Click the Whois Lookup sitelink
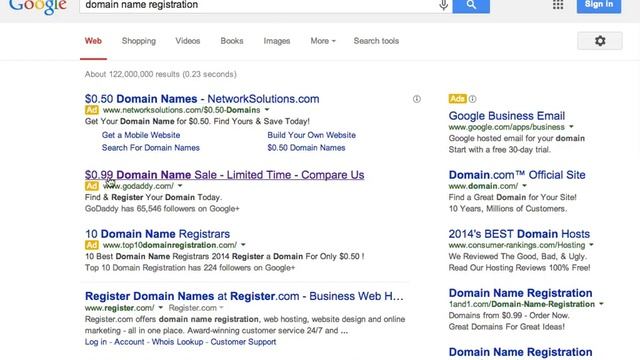 [177, 342]
